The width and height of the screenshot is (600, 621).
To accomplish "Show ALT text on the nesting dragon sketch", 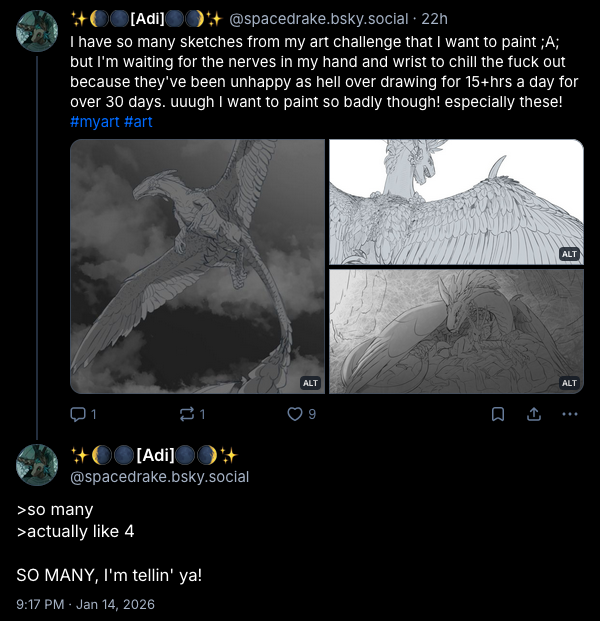I will pyautogui.click(x=569, y=383).
